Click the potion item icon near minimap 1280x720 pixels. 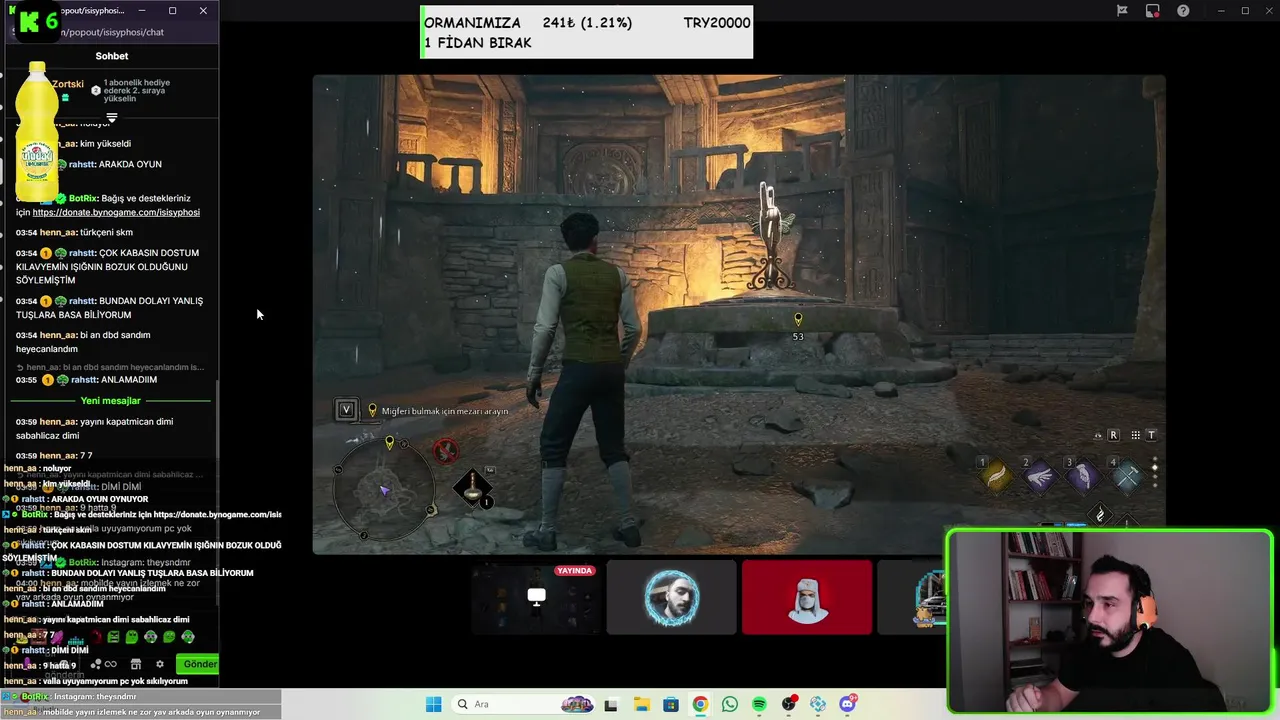pos(473,489)
